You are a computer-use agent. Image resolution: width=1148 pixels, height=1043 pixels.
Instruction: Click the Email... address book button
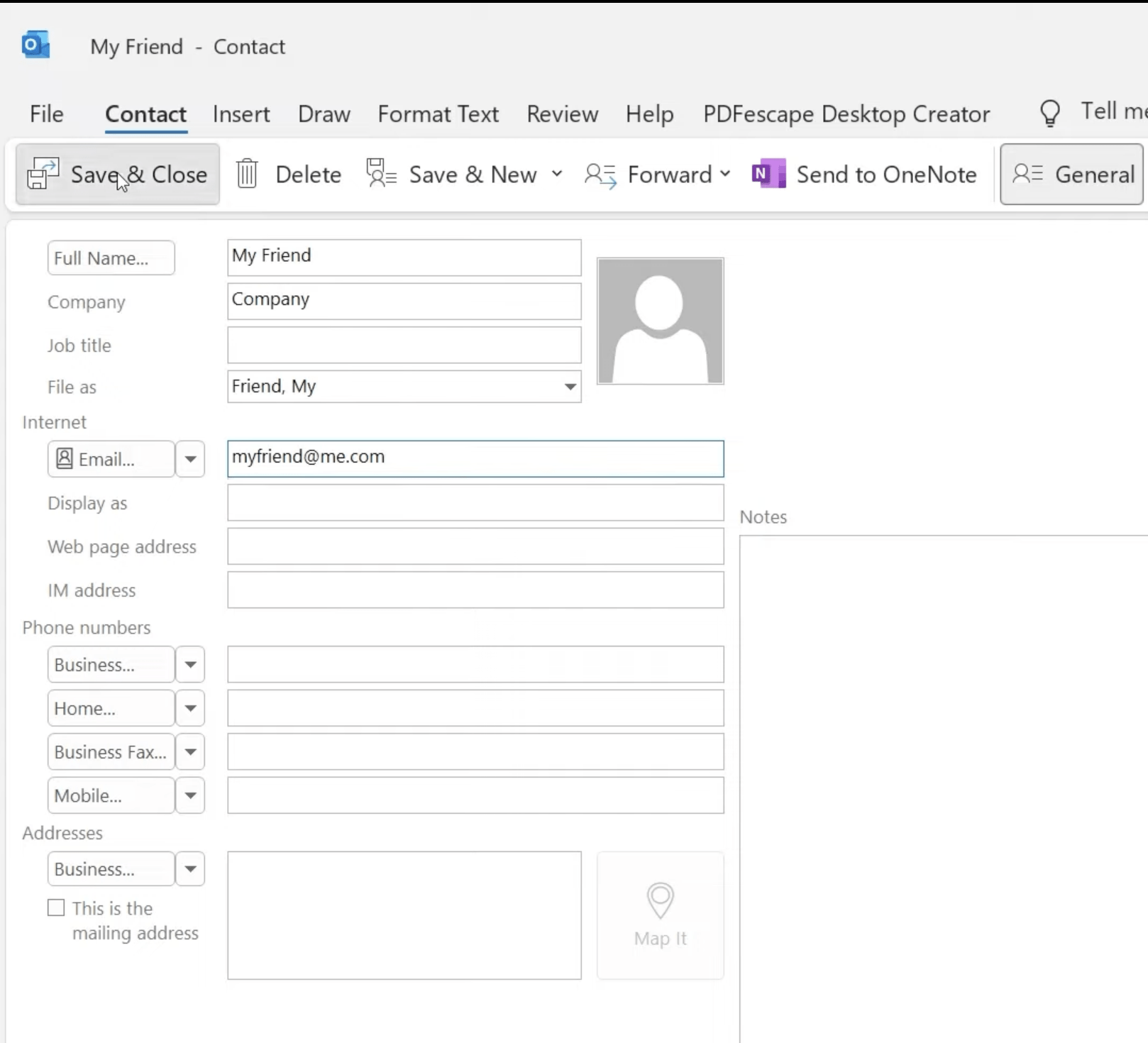pyautogui.click(x=111, y=459)
